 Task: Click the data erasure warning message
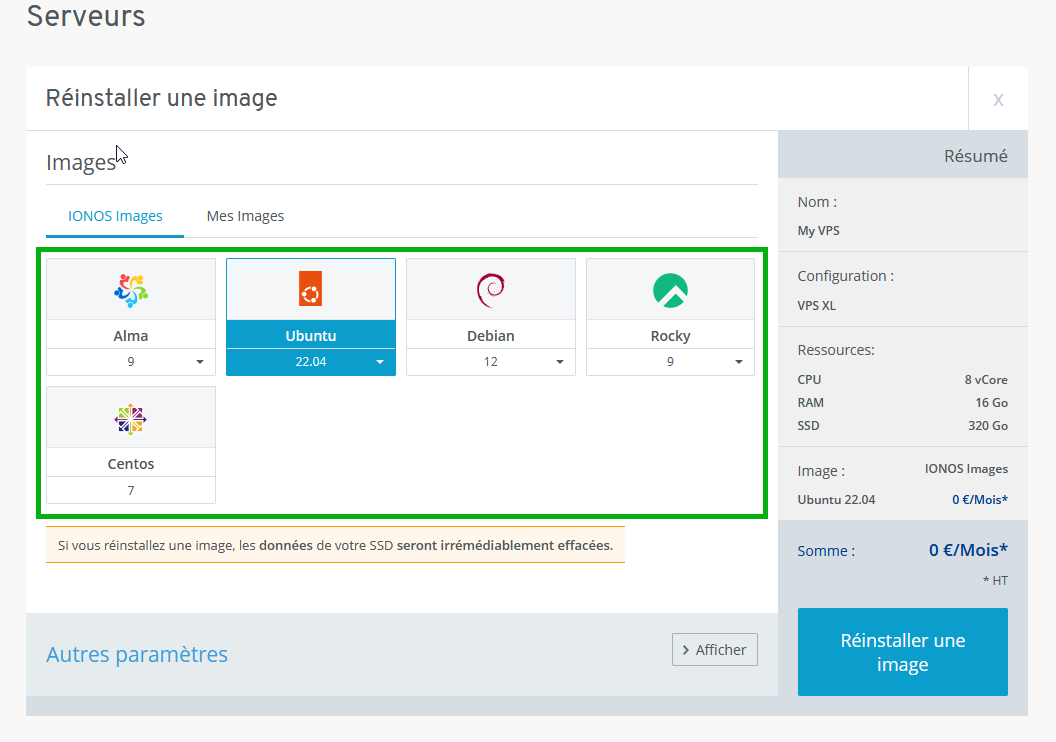(x=335, y=545)
